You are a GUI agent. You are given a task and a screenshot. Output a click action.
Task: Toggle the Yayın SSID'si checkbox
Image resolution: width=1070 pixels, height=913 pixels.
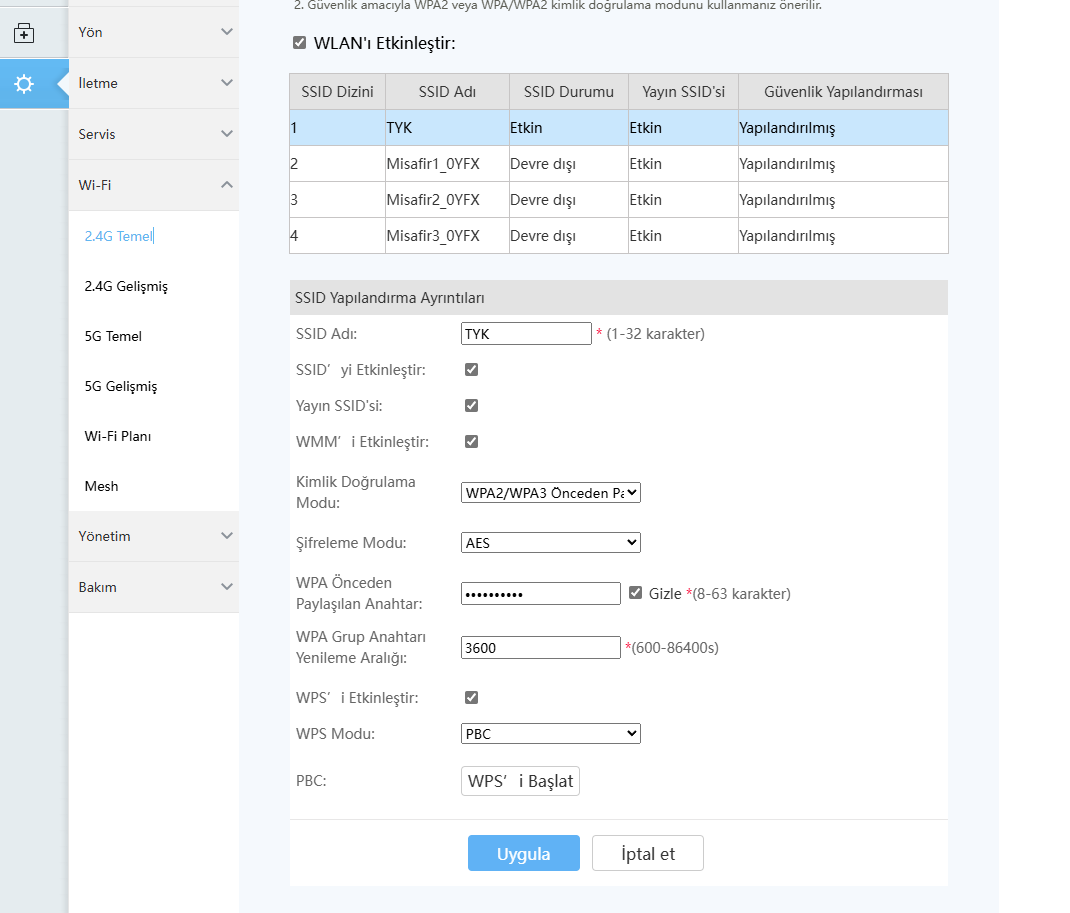[472, 406]
